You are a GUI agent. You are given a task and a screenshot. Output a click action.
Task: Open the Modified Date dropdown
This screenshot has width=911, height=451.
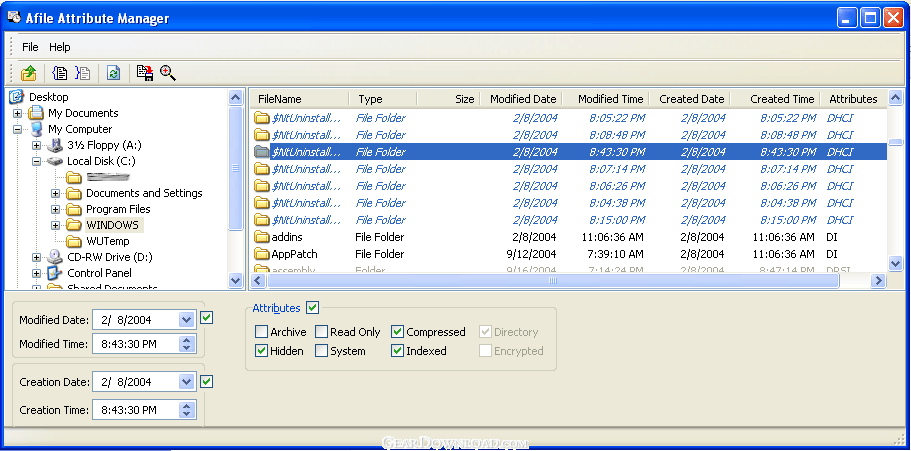186,320
